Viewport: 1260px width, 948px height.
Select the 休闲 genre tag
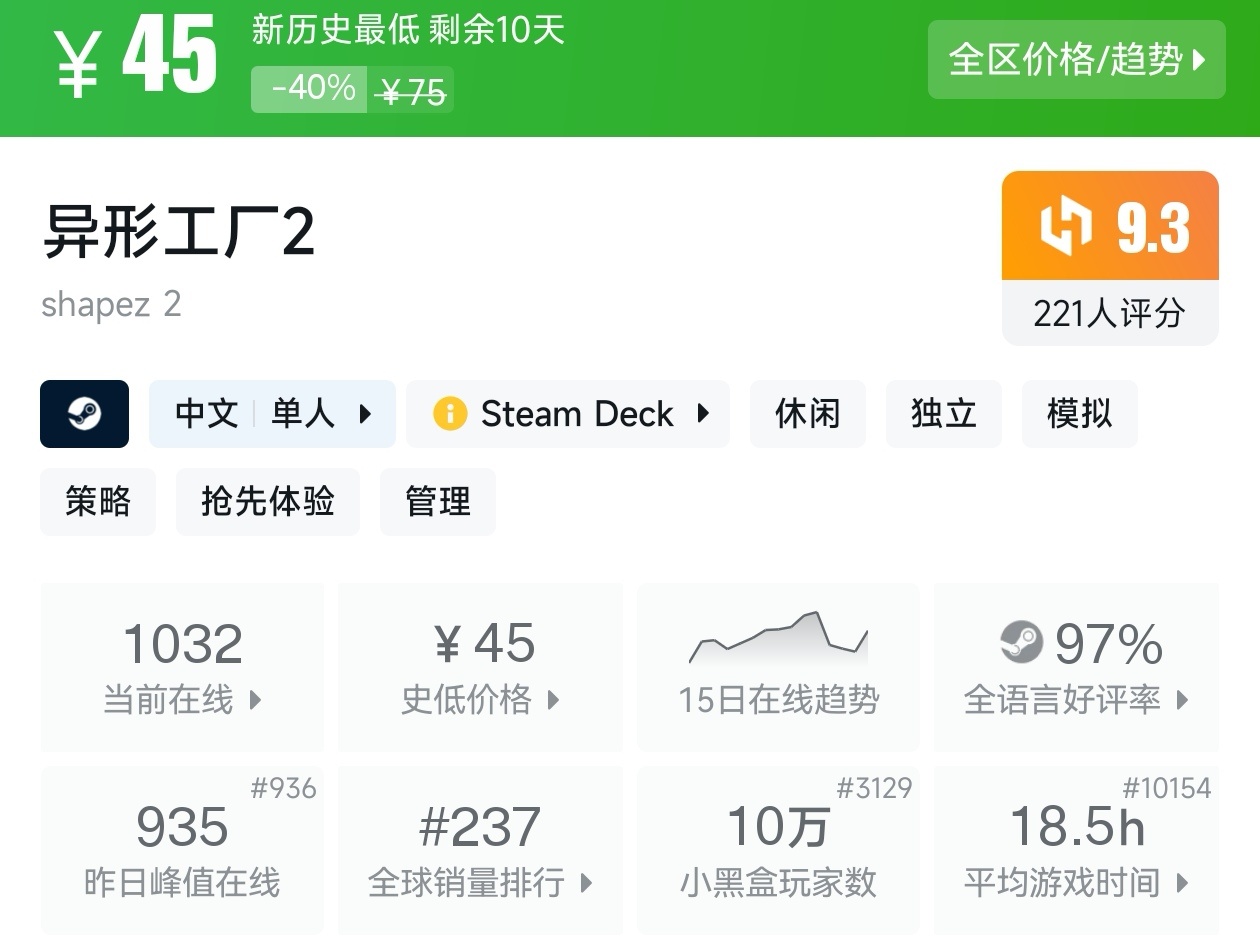807,414
